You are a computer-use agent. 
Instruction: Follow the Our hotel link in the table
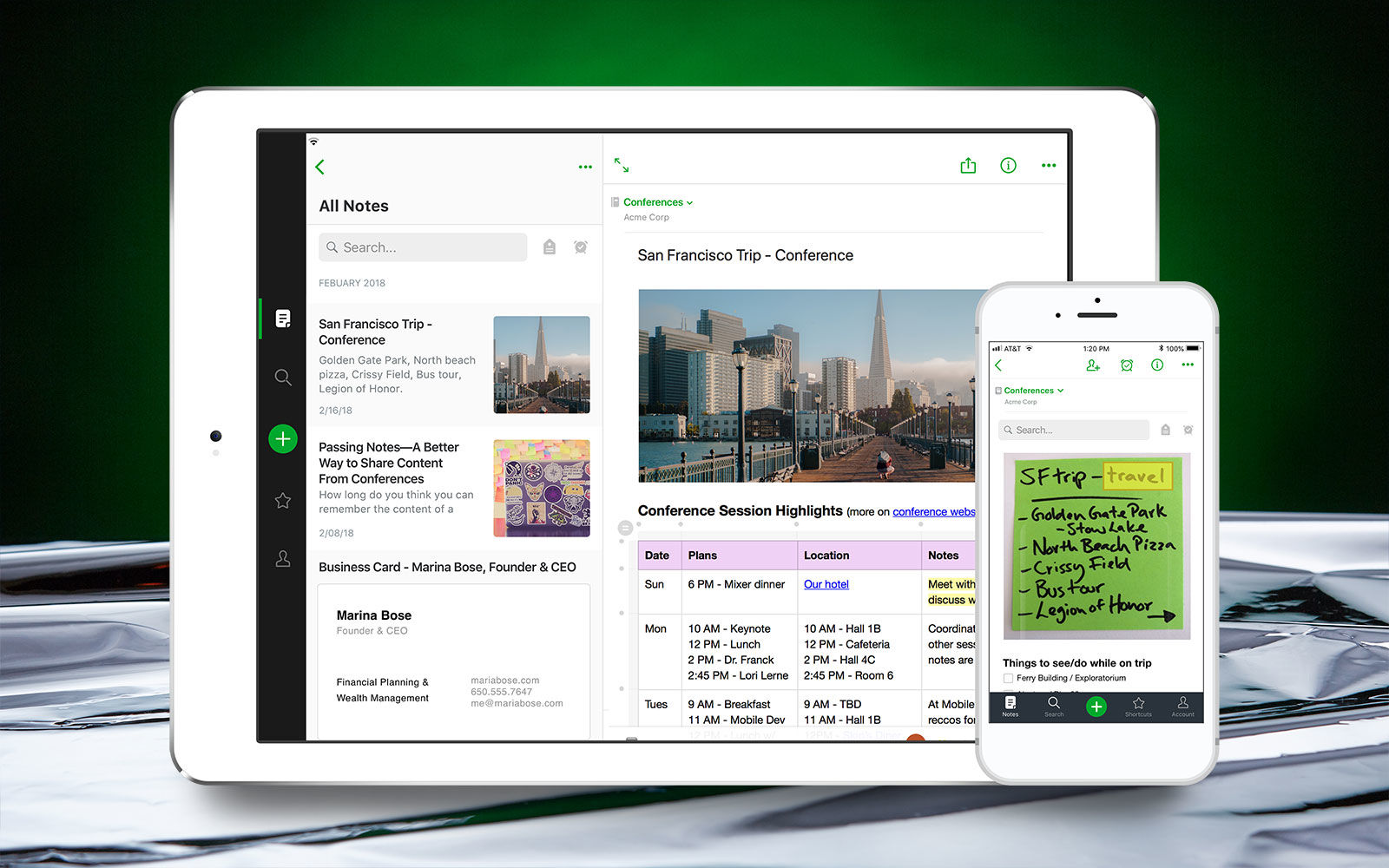826,583
